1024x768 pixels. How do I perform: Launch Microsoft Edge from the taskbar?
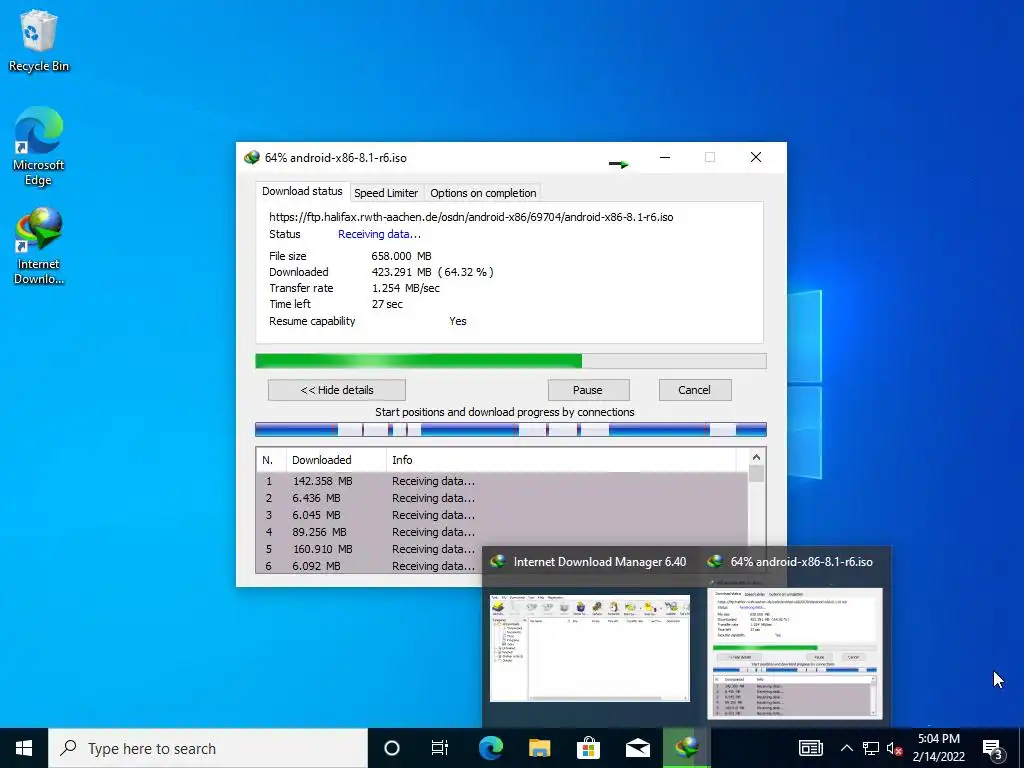point(490,748)
